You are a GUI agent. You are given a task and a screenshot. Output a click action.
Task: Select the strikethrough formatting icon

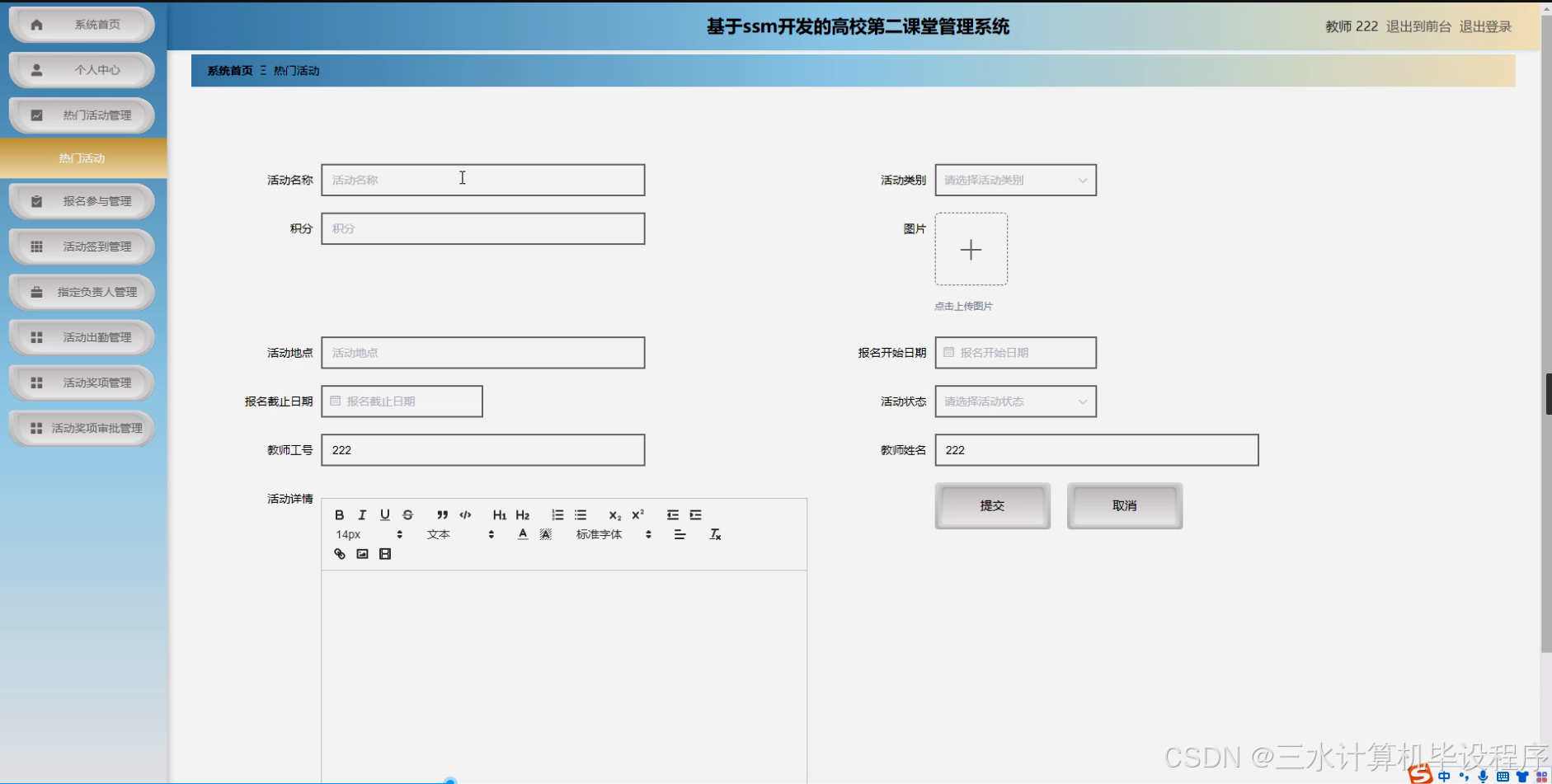coord(407,514)
